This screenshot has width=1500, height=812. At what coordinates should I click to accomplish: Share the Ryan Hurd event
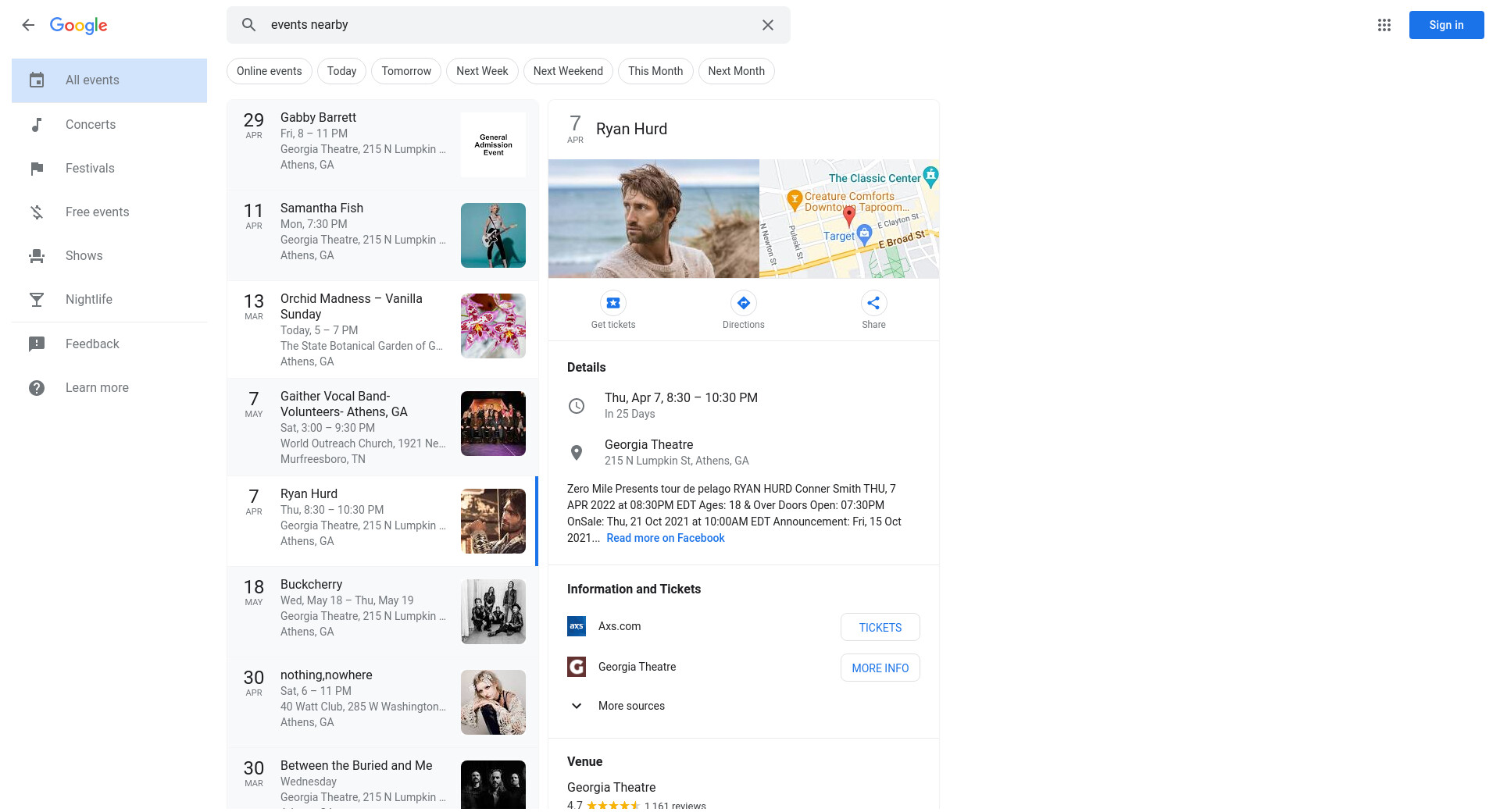[x=873, y=304]
